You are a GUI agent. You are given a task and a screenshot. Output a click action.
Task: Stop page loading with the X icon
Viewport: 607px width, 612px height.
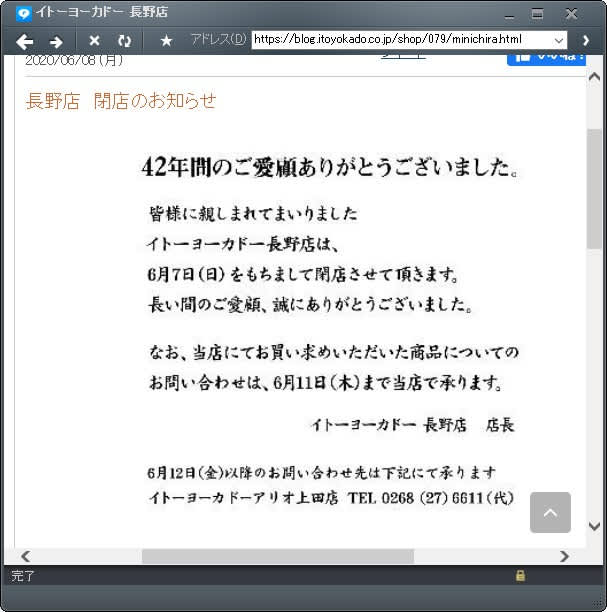[94, 41]
